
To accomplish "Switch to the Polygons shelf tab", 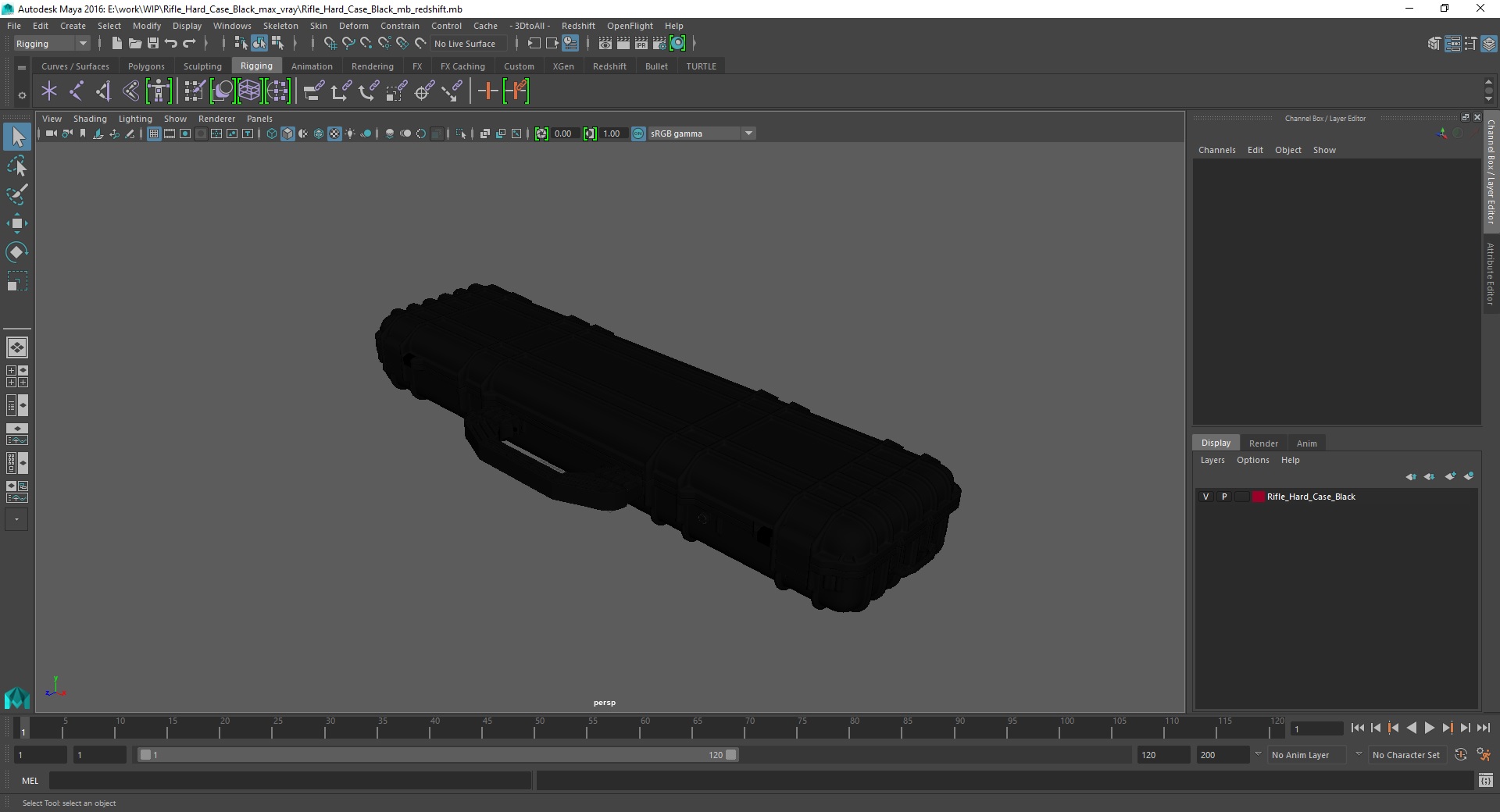I will tap(146, 66).
